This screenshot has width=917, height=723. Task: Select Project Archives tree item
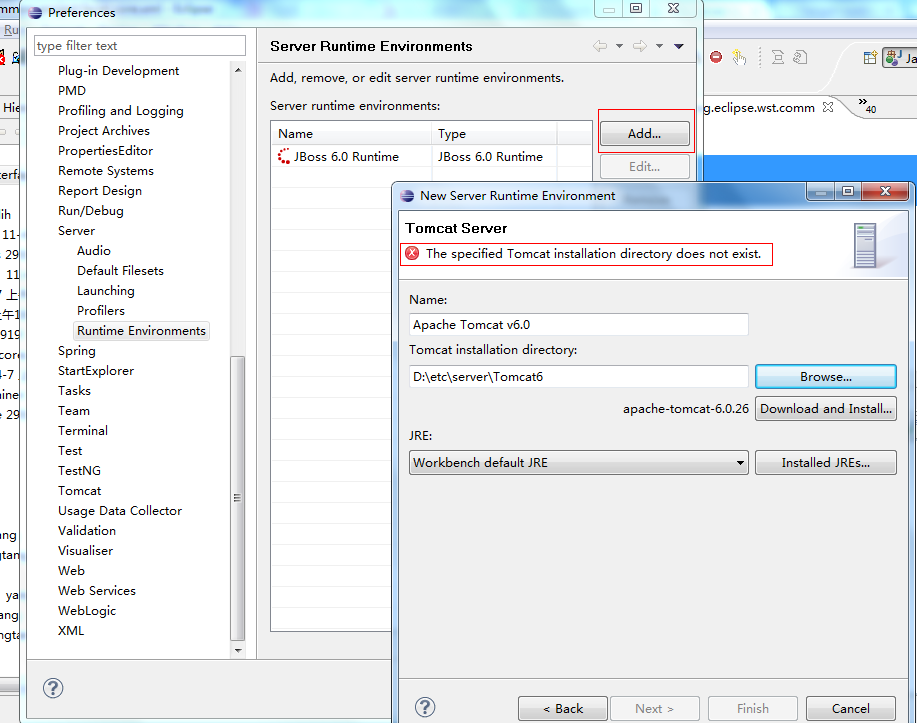(x=104, y=130)
